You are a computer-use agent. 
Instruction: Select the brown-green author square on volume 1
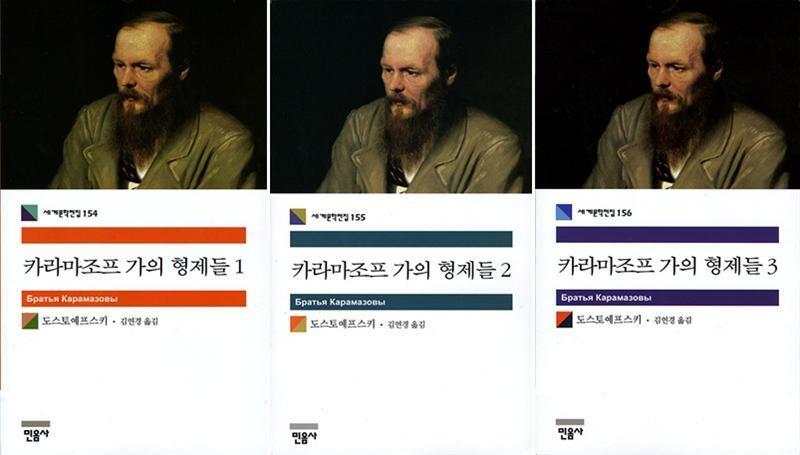coord(30,321)
